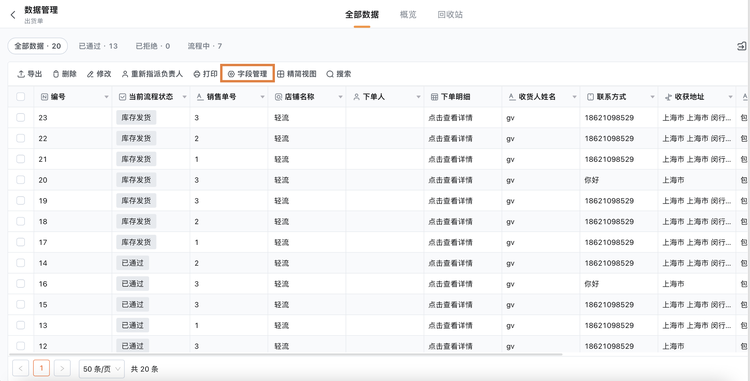This screenshot has height=381, width=750.
Task: Open the 店铺名称 column dropdown arrow
Action: tap(340, 97)
